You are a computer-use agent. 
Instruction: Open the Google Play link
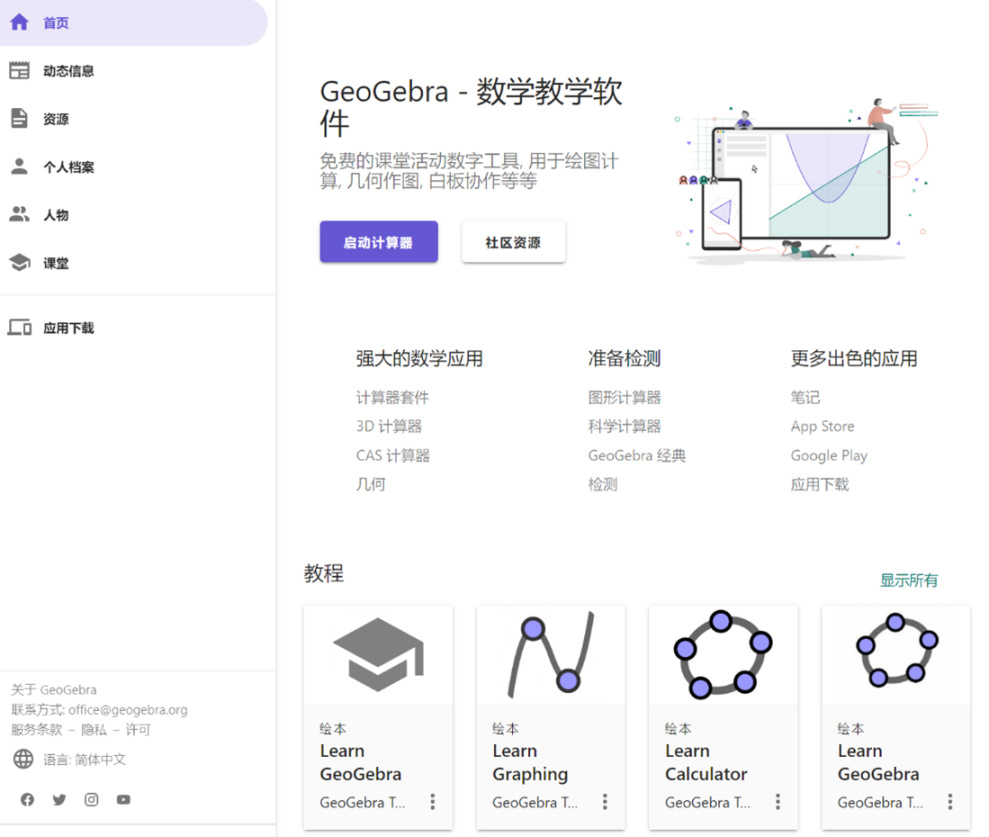tap(829, 455)
